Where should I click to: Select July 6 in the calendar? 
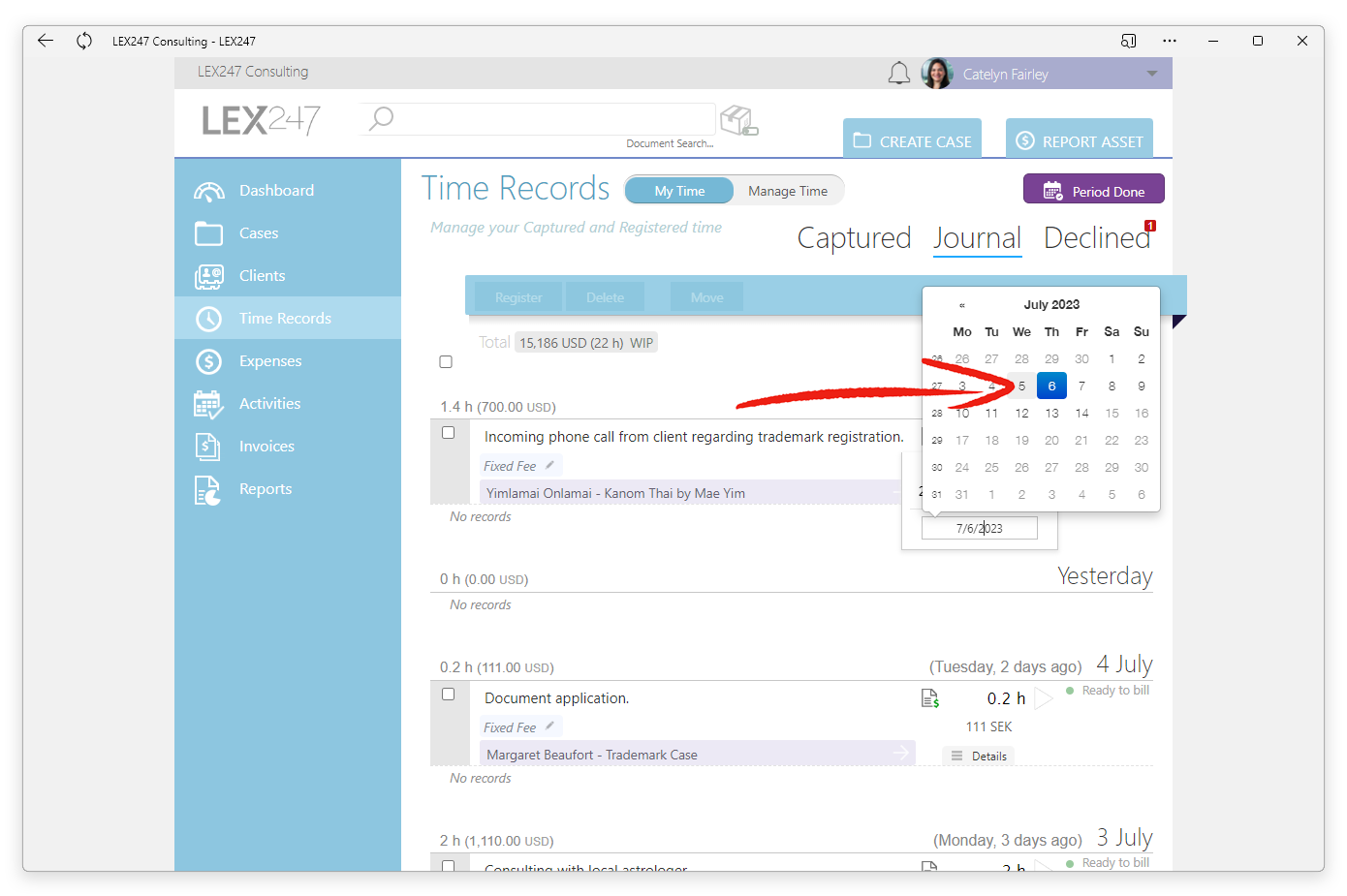(1051, 386)
